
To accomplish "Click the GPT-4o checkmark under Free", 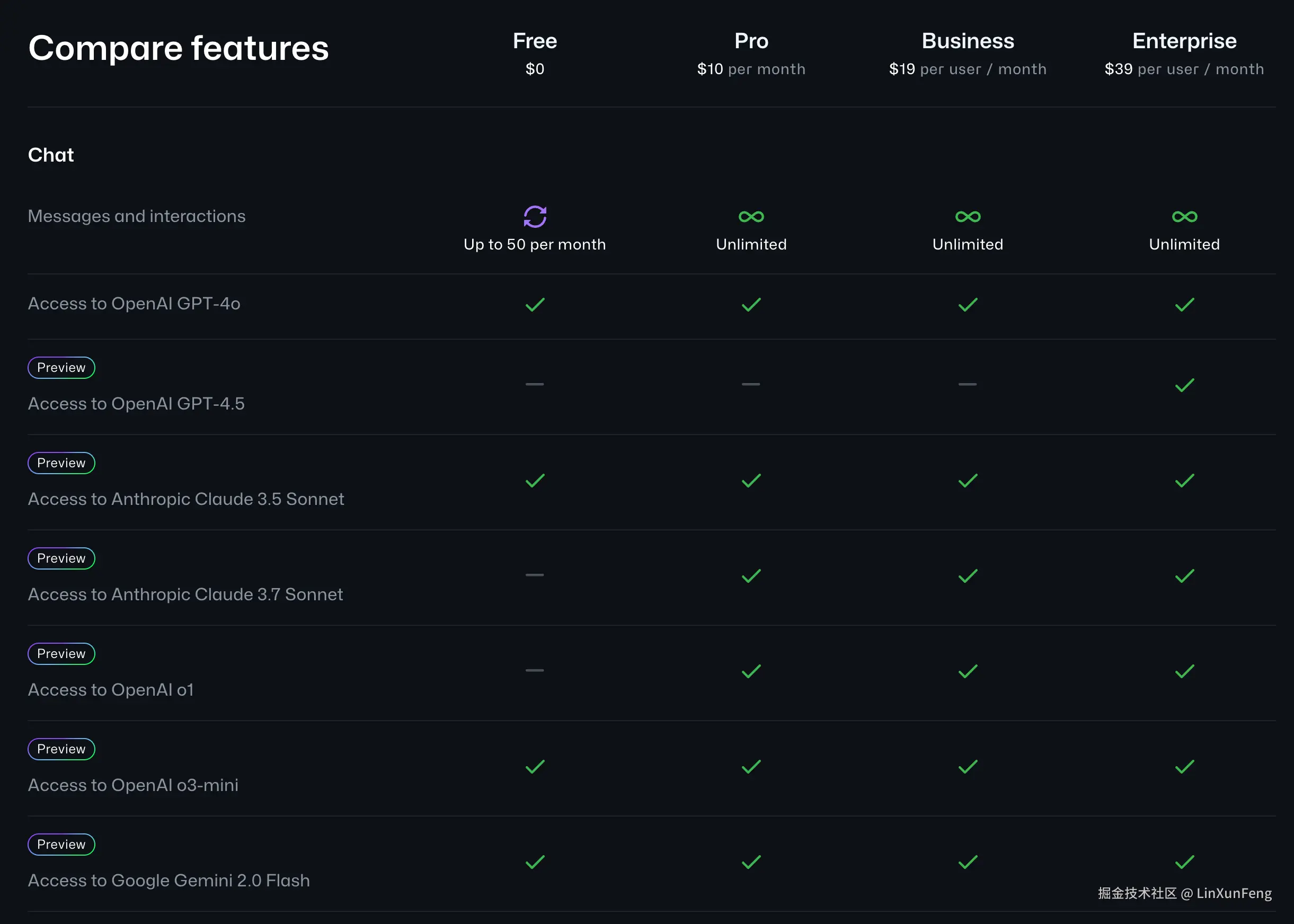I will coord(534,305).
